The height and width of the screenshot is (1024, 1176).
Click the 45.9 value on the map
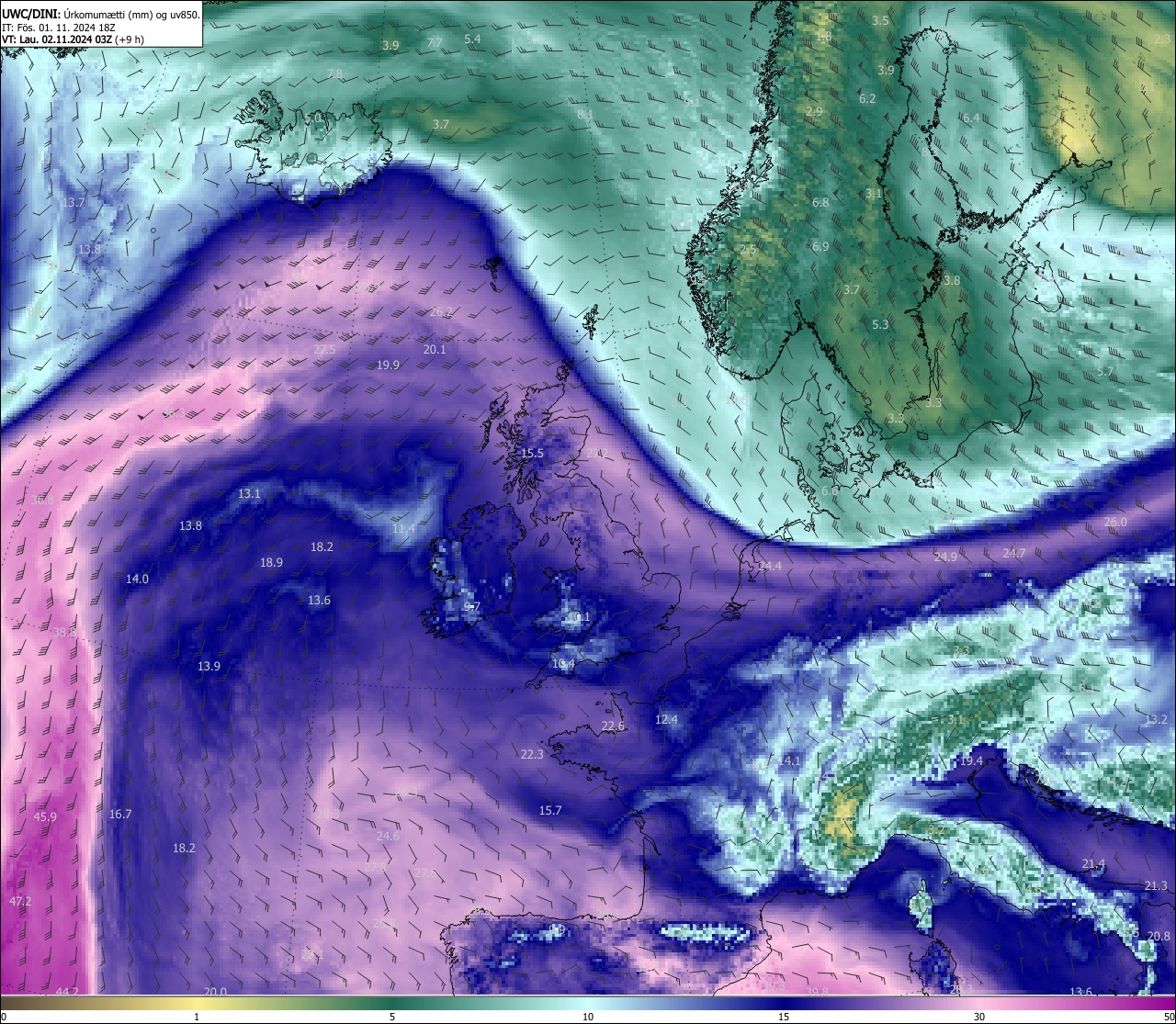(x=45, y=817)
